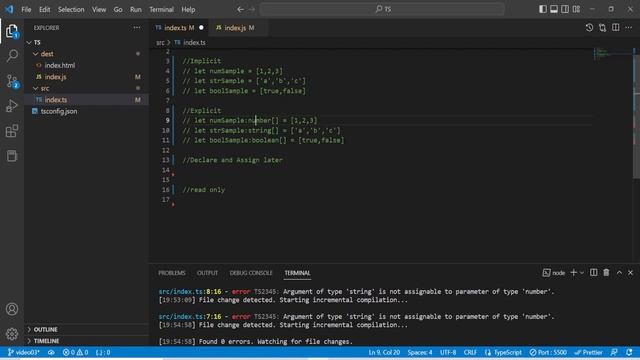Screen dimensions: 640x360
Task: Click the open changes icon in editor toolbar
Action: tap(602, 28)
